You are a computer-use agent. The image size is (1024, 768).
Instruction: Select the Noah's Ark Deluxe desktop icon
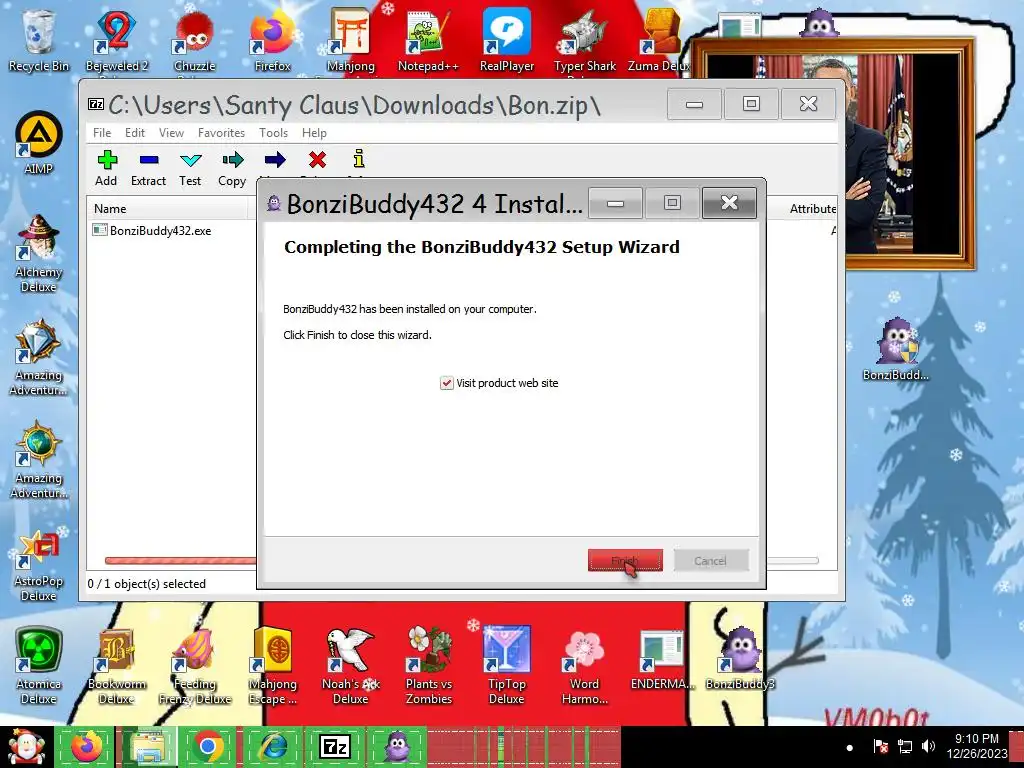pos(351,666)
